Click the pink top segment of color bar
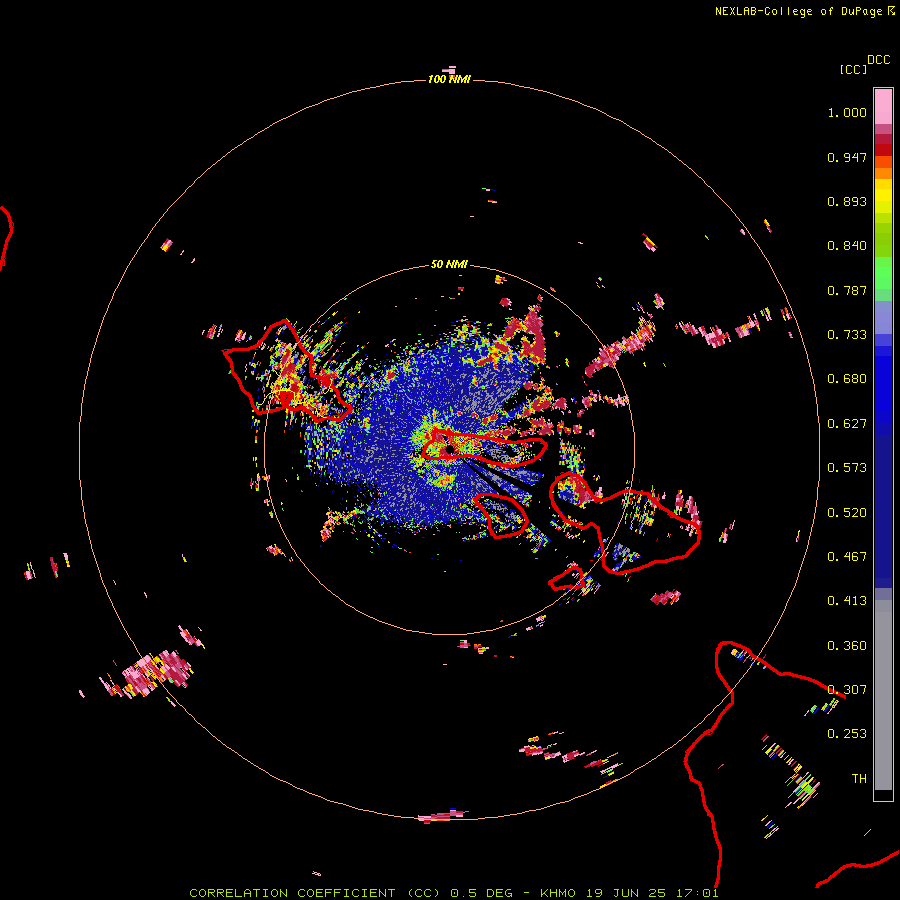Image resolution: width=900 pixels, height=900 pixels. coord(883,107)
